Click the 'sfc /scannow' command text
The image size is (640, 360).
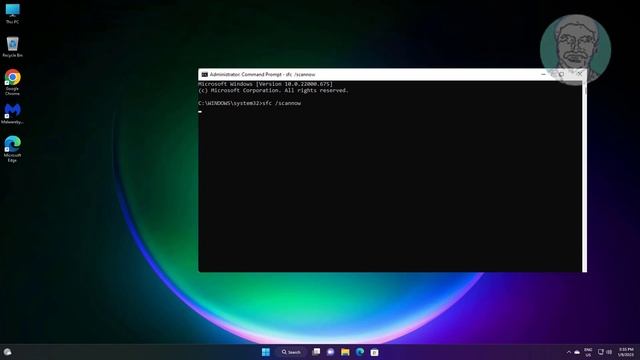[282, 103]
